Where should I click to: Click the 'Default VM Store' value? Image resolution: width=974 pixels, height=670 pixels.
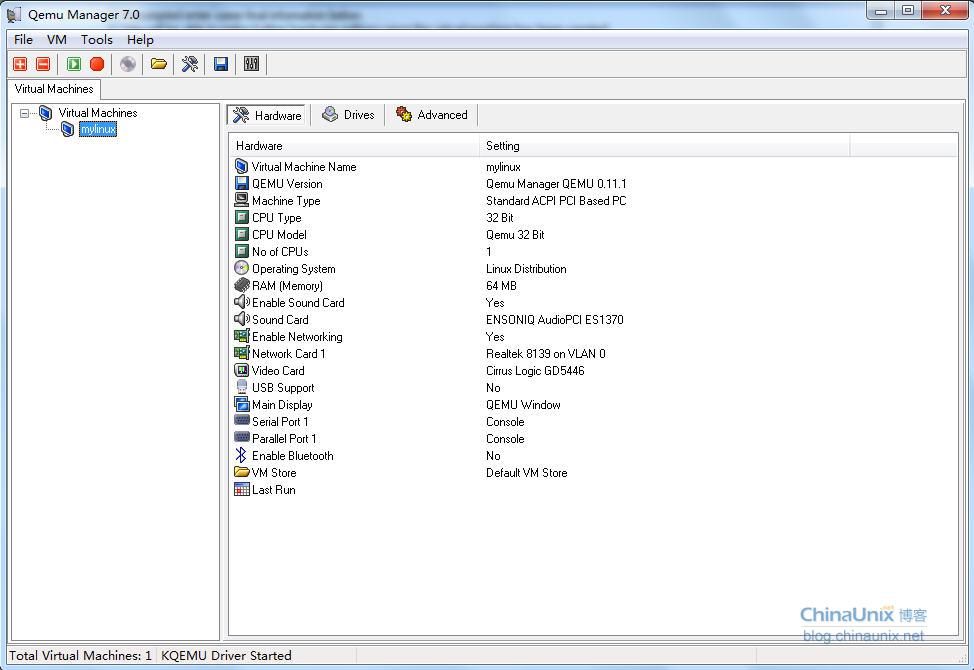527,473
